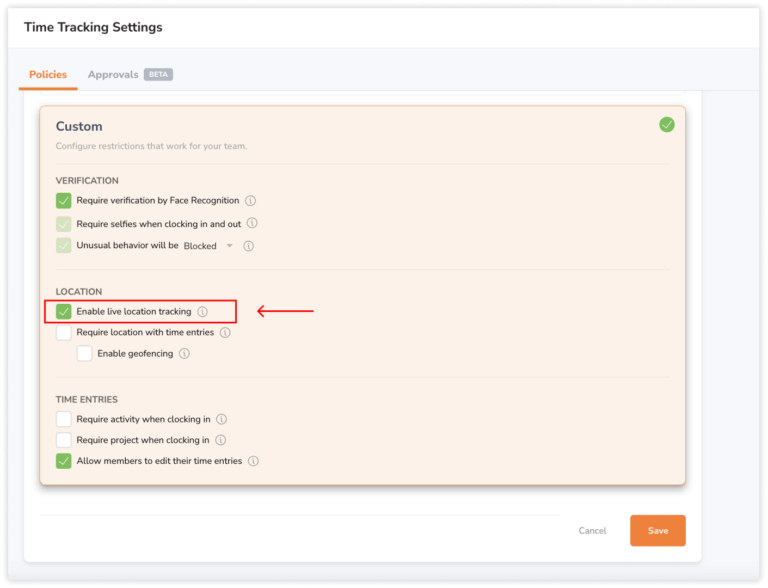This screenshot has height=588, width=768.
Task: Open info icon for Face Recognition verification
Action: coord(250,200)
